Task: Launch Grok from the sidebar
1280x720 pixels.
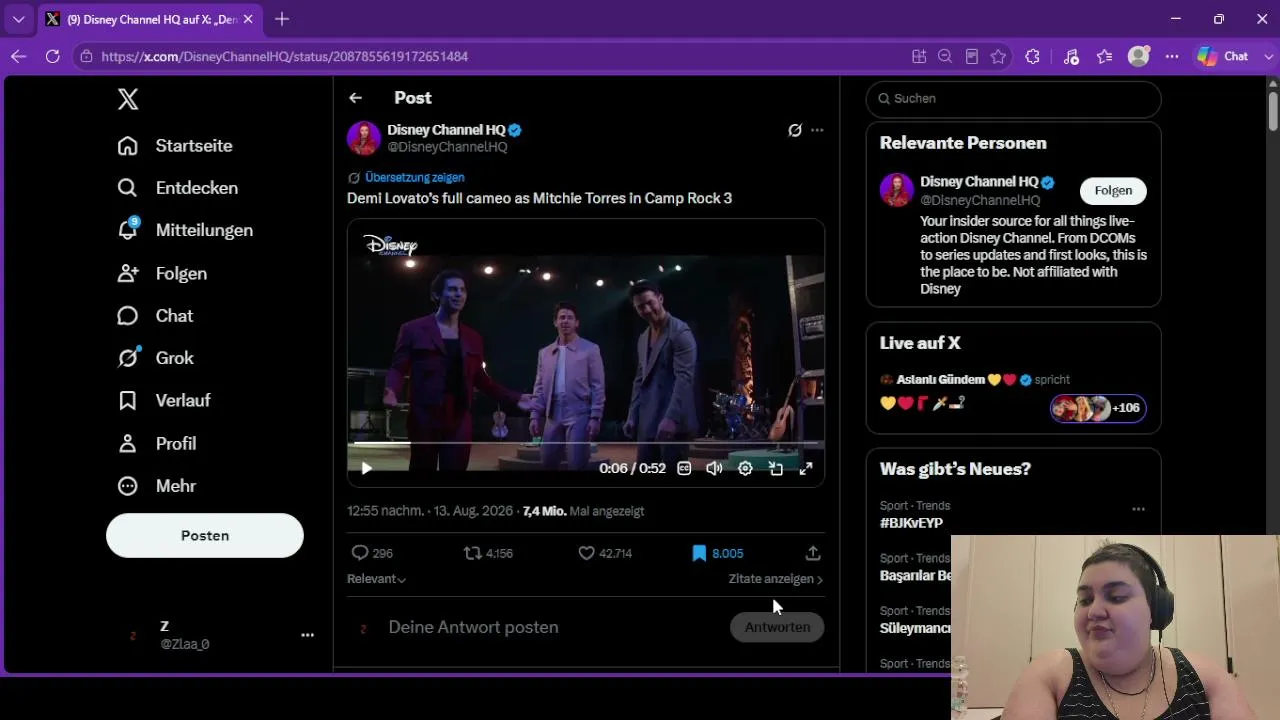Action: point(155,358)
